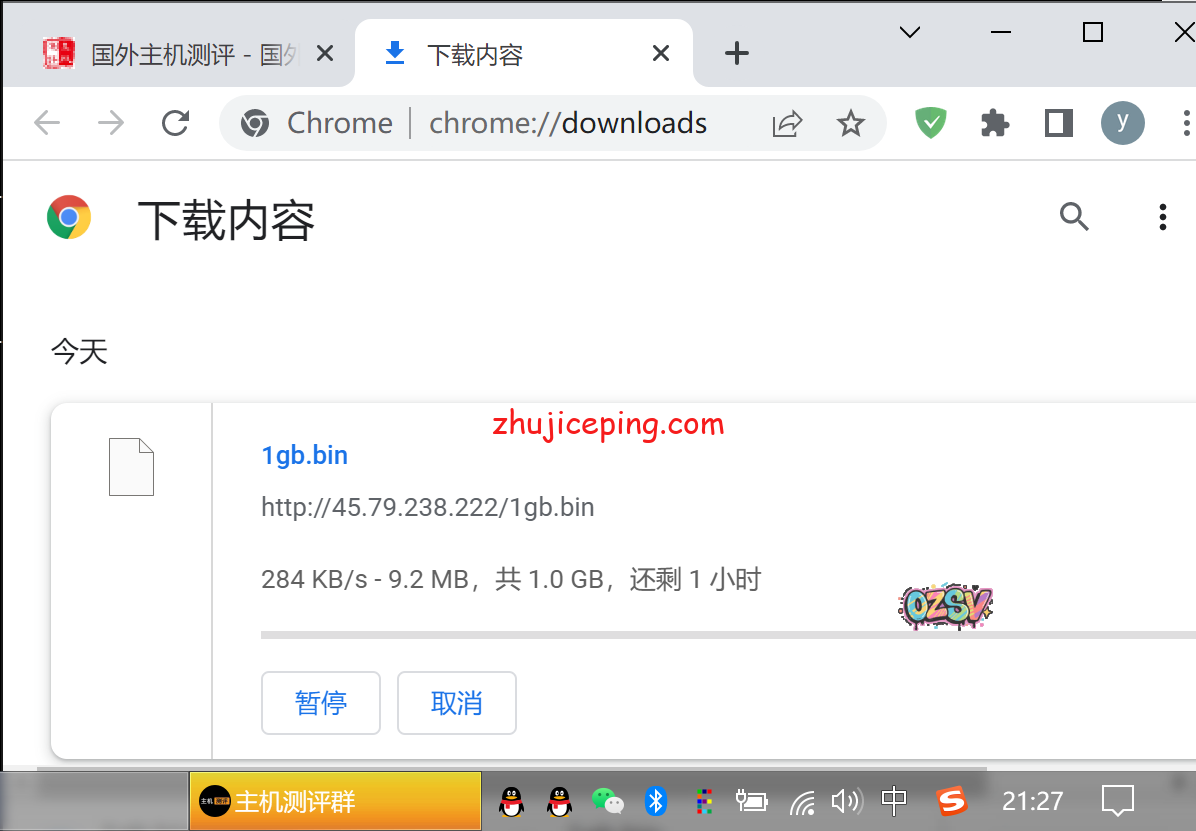Expand the tab search chevron

(909, 32)
